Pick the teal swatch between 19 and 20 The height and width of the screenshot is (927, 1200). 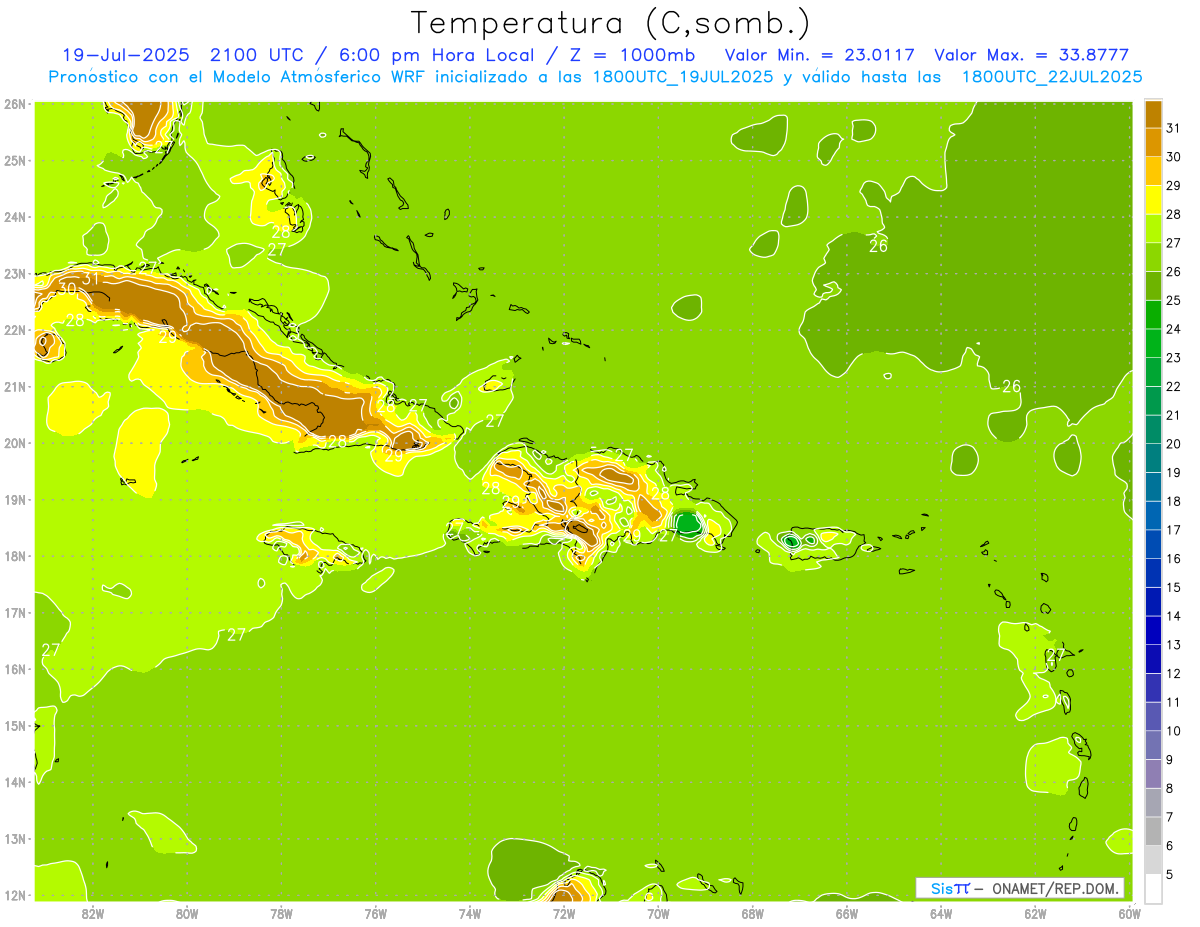tap(1153, 457)
